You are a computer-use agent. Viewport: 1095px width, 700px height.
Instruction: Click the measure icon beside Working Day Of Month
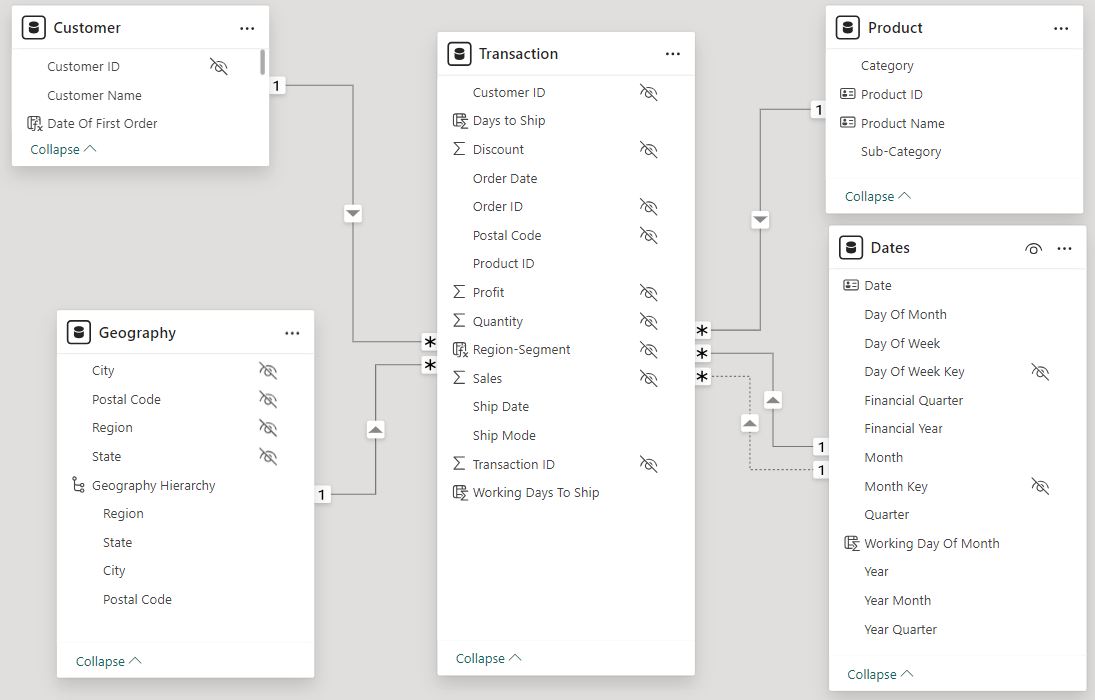coord(852,543)
